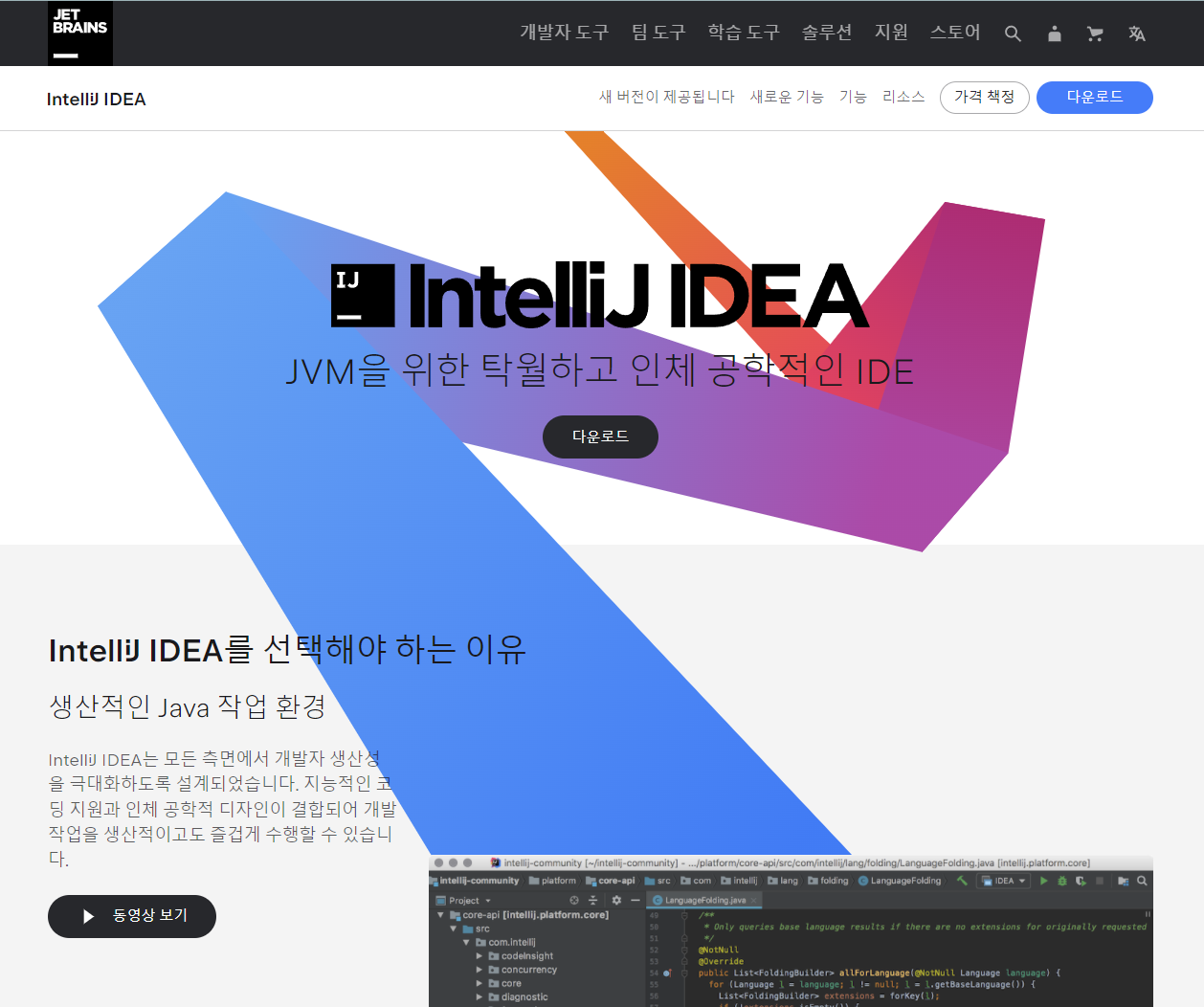Collapse the com.intellij tree node
Viewport: 1204px width, 1007px height.
point(467,943)
